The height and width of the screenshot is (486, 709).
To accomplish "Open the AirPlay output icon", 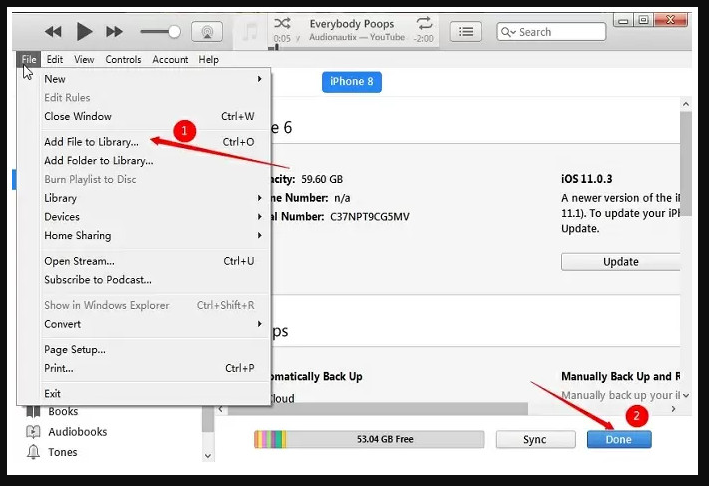I will pyautogui.click(x=206, y=32).
